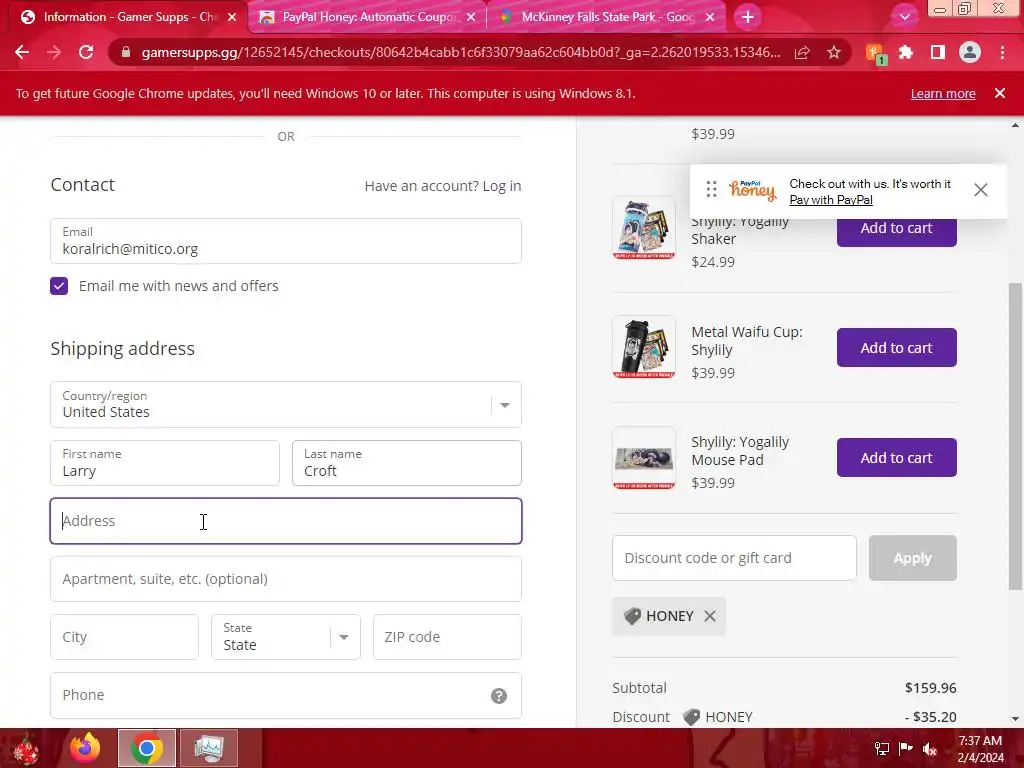Image resolution: width=1024 pixels, height=768 pixels.
Task: Click the Last name field
Action: click(407, 463)
